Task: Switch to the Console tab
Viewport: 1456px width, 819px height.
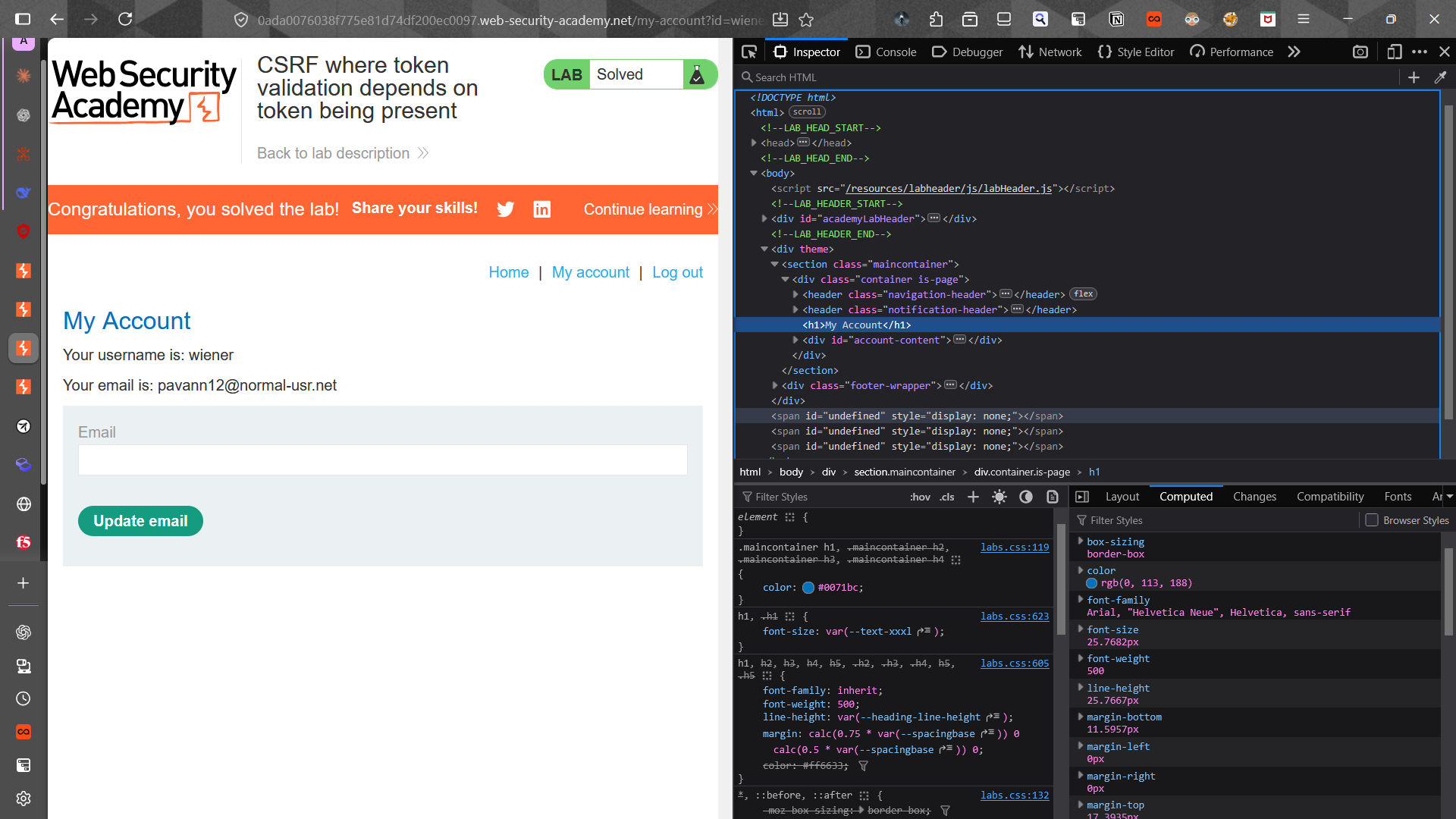Action: point(886,52)
